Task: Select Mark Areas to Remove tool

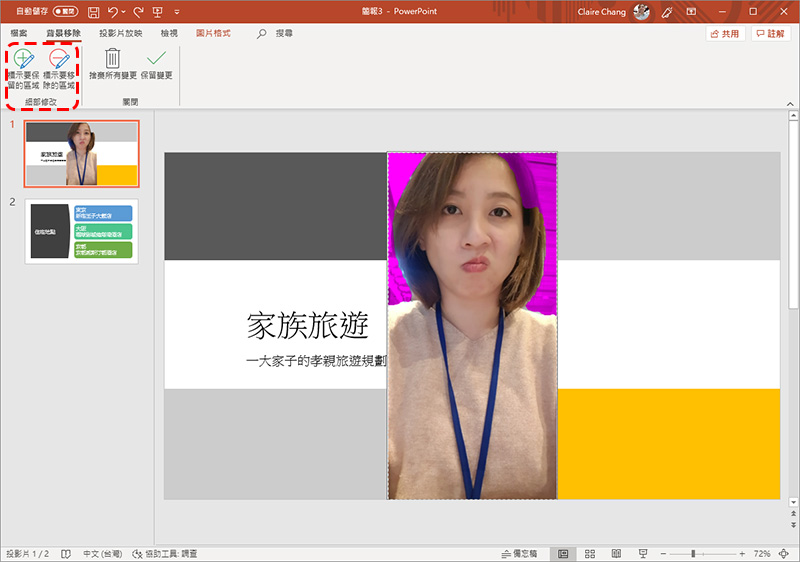Action: click(x=59, y=69)
